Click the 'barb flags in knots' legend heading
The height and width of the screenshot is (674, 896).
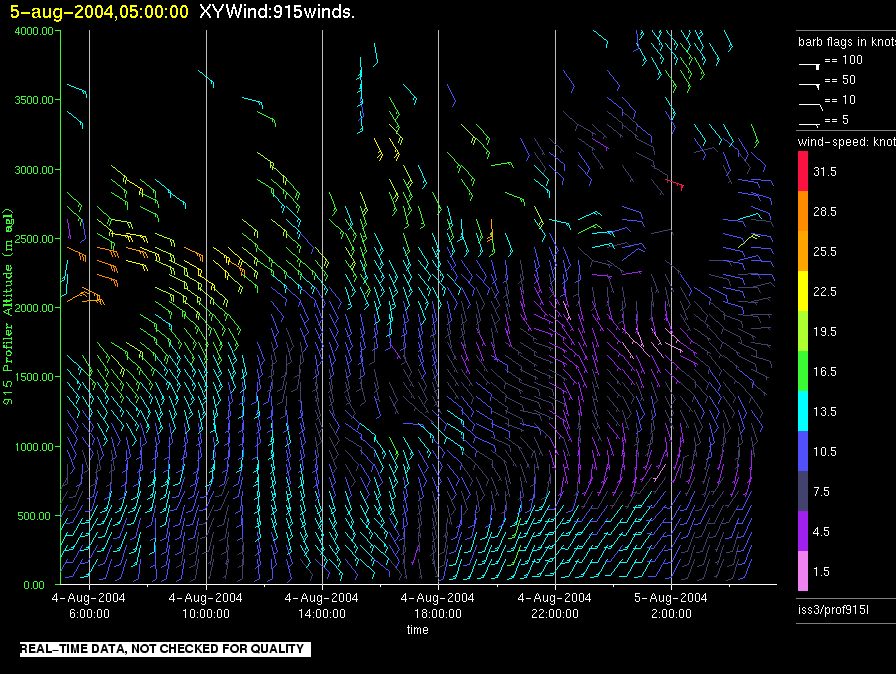[847, 42]
